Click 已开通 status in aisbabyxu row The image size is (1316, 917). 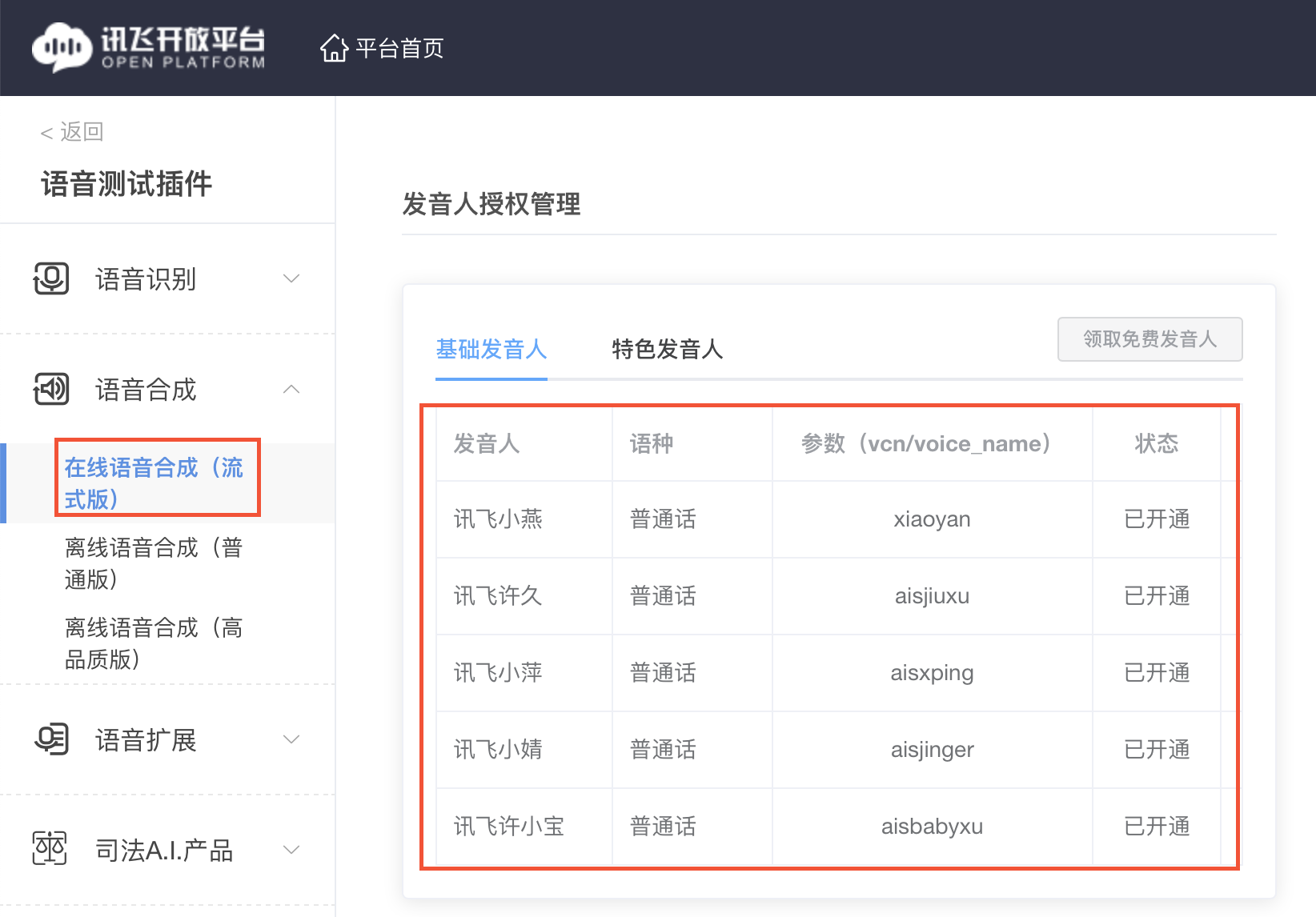(x=1157, y=827)
